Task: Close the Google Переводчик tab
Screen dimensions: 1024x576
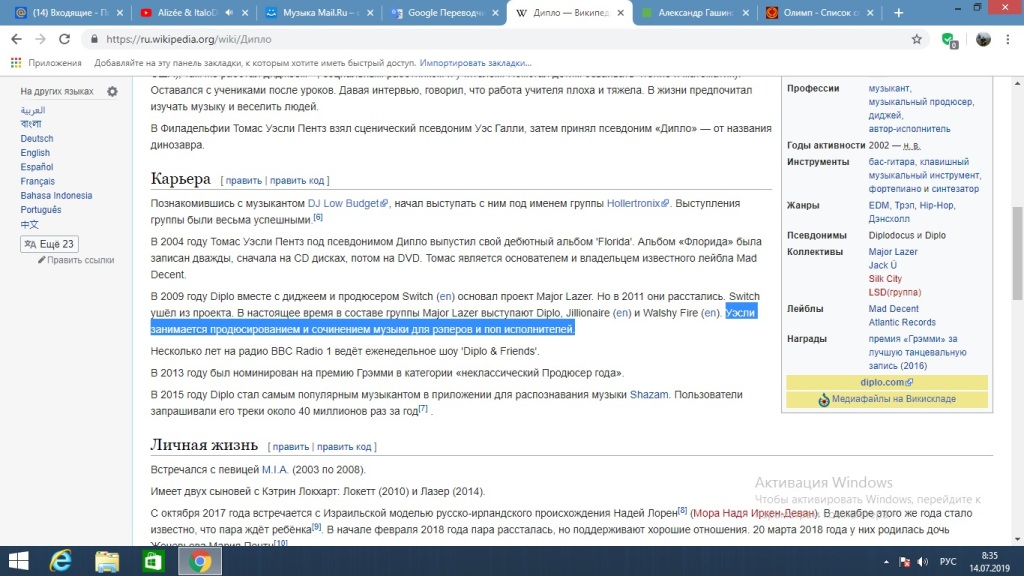Action: (495, 12)
